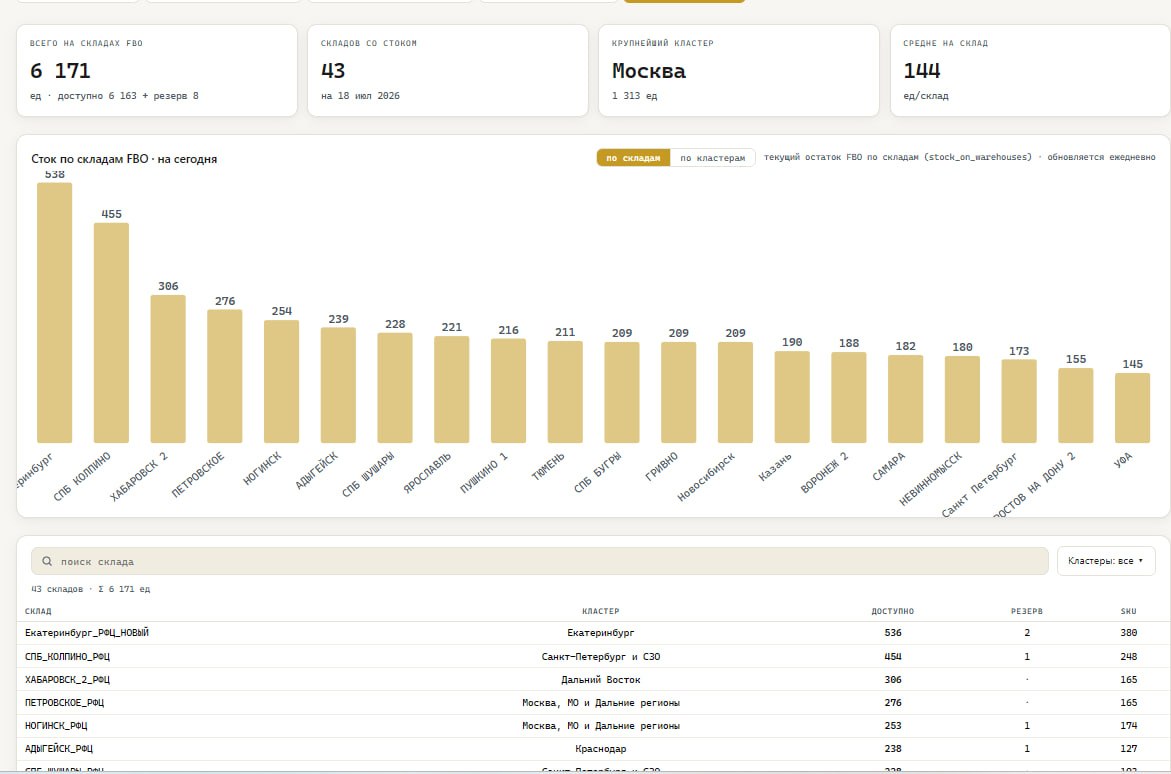1171x774 pixels.
Task: Select the ПЕТРОВСКОЕ_РФЦ warehouse name
Action: [x=64, y=703]
